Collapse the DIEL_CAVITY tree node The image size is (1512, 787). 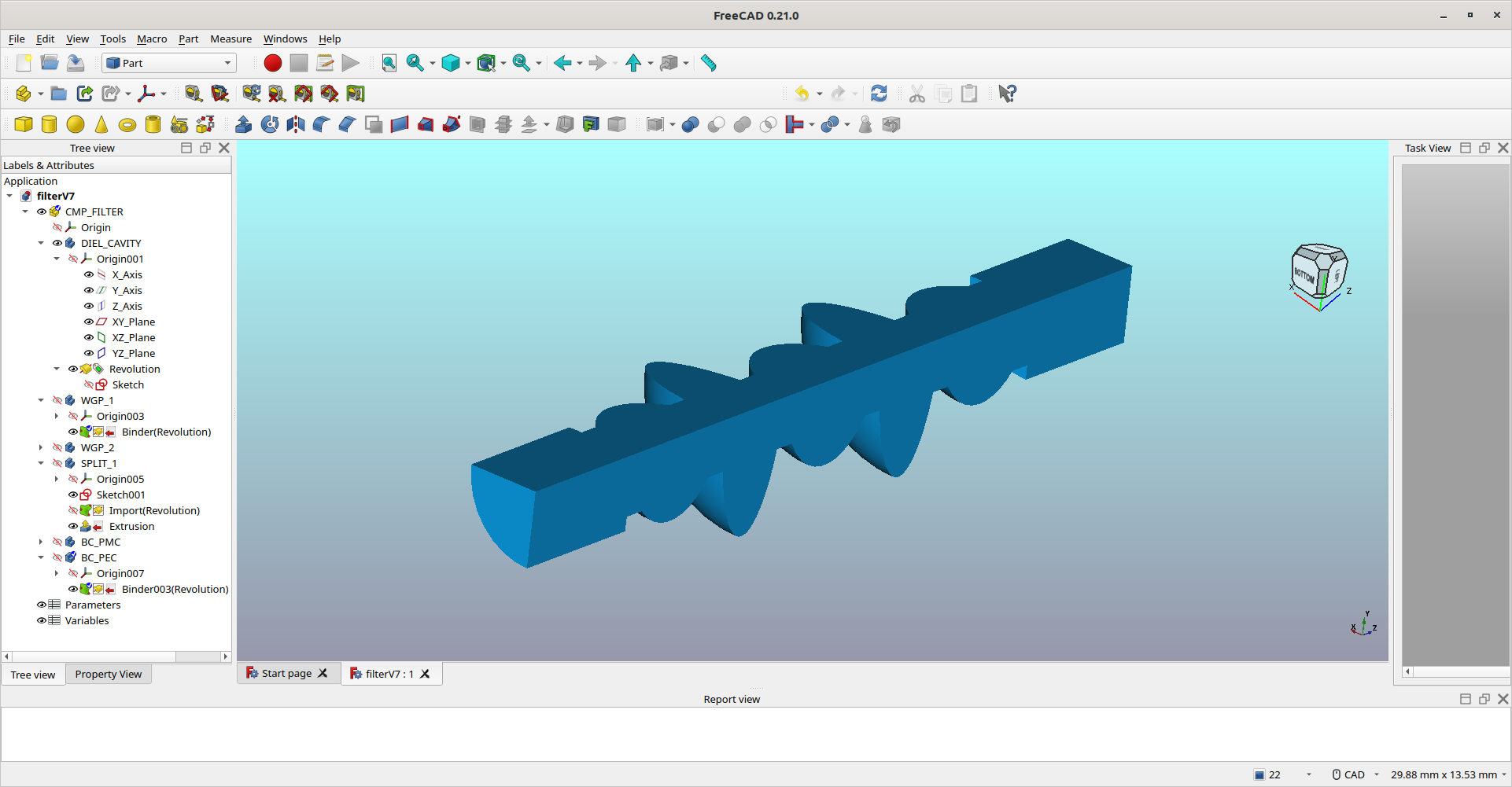click(x=41, y=243)
